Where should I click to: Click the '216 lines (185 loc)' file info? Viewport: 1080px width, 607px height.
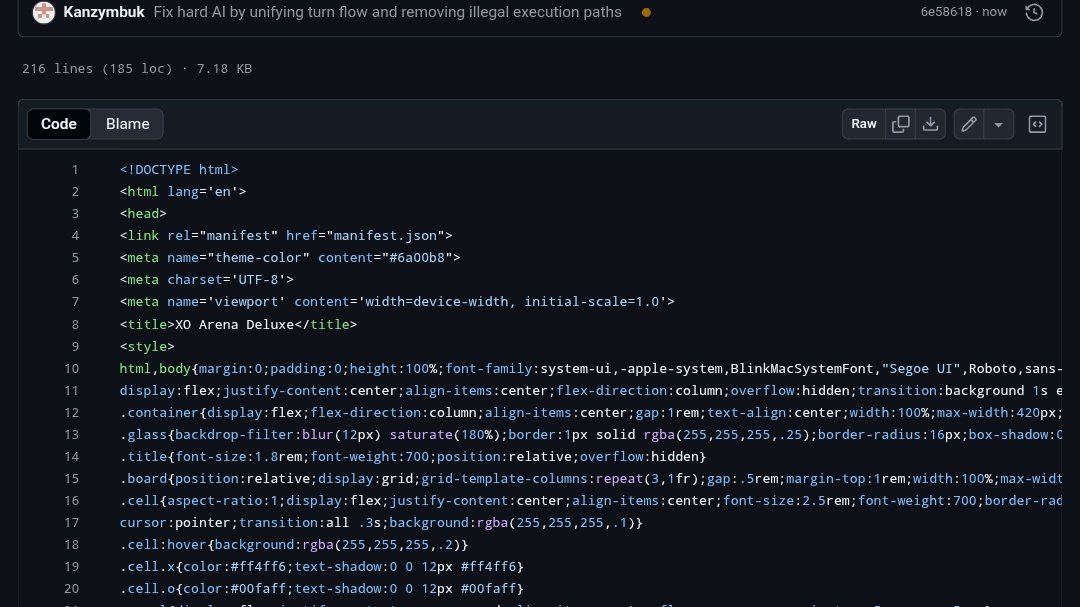coord(97,68)
